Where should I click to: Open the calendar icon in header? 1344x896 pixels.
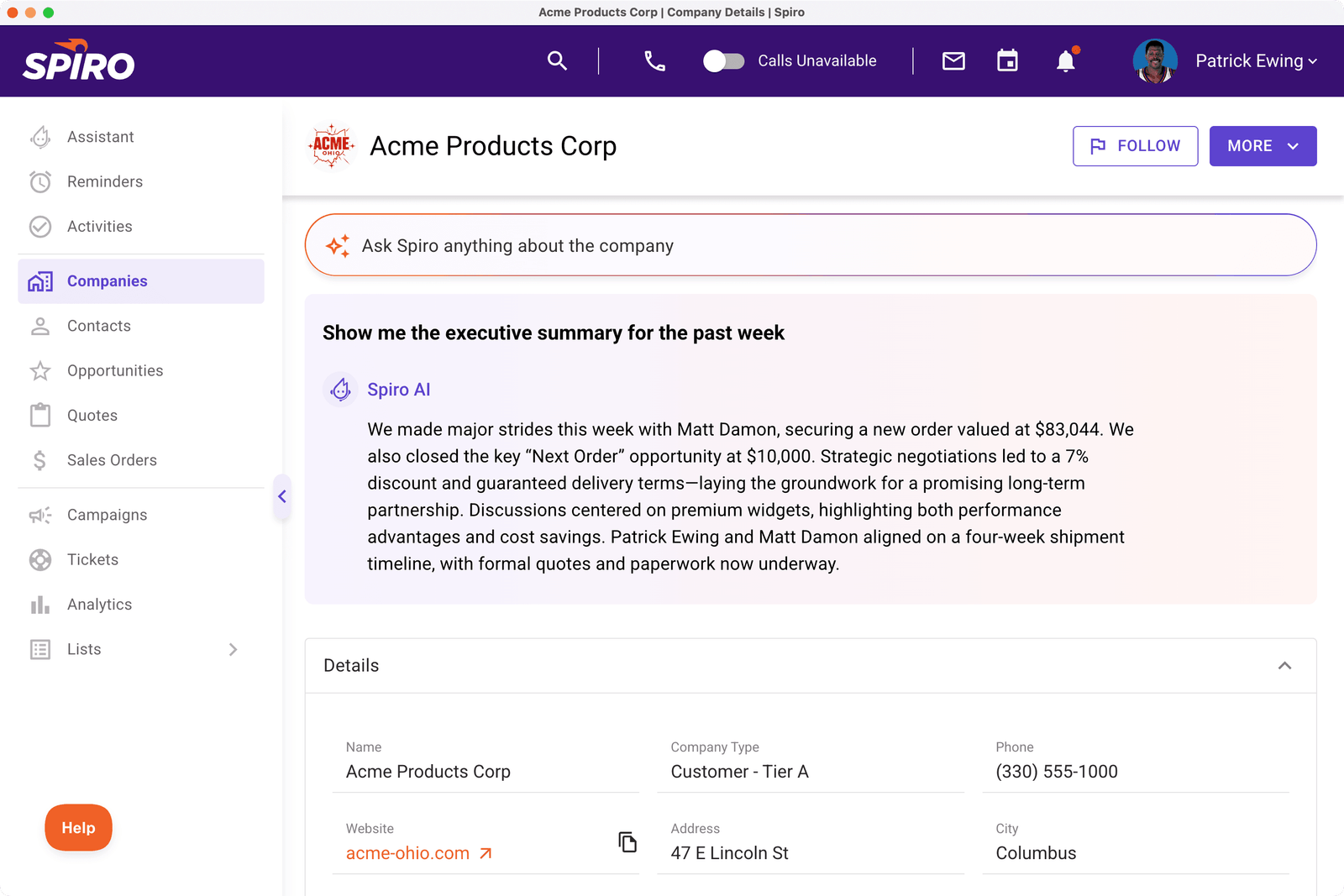click(1007, 60)
